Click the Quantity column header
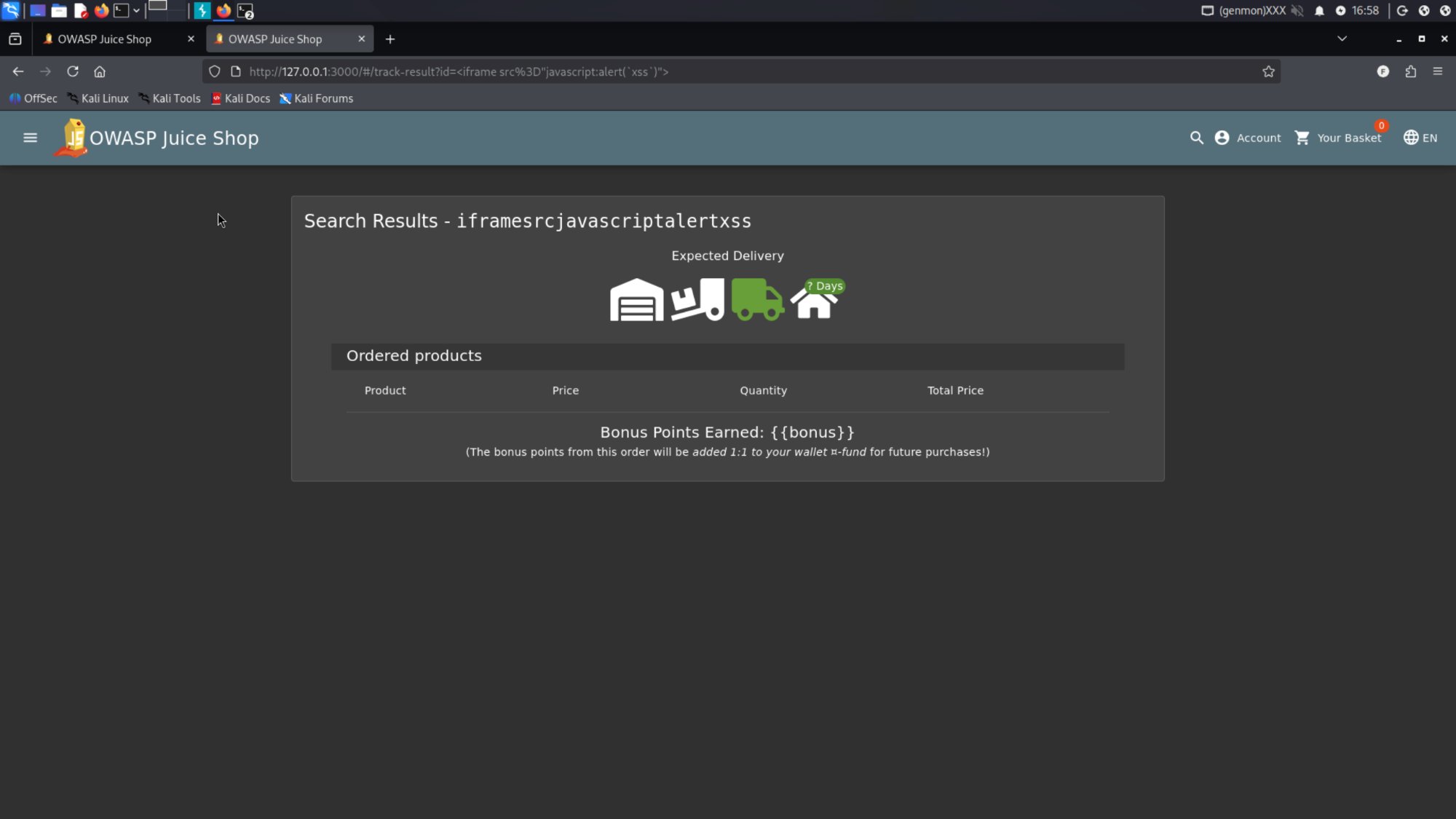This screenshot has height=819, width=1456. (x=763, y=390)
